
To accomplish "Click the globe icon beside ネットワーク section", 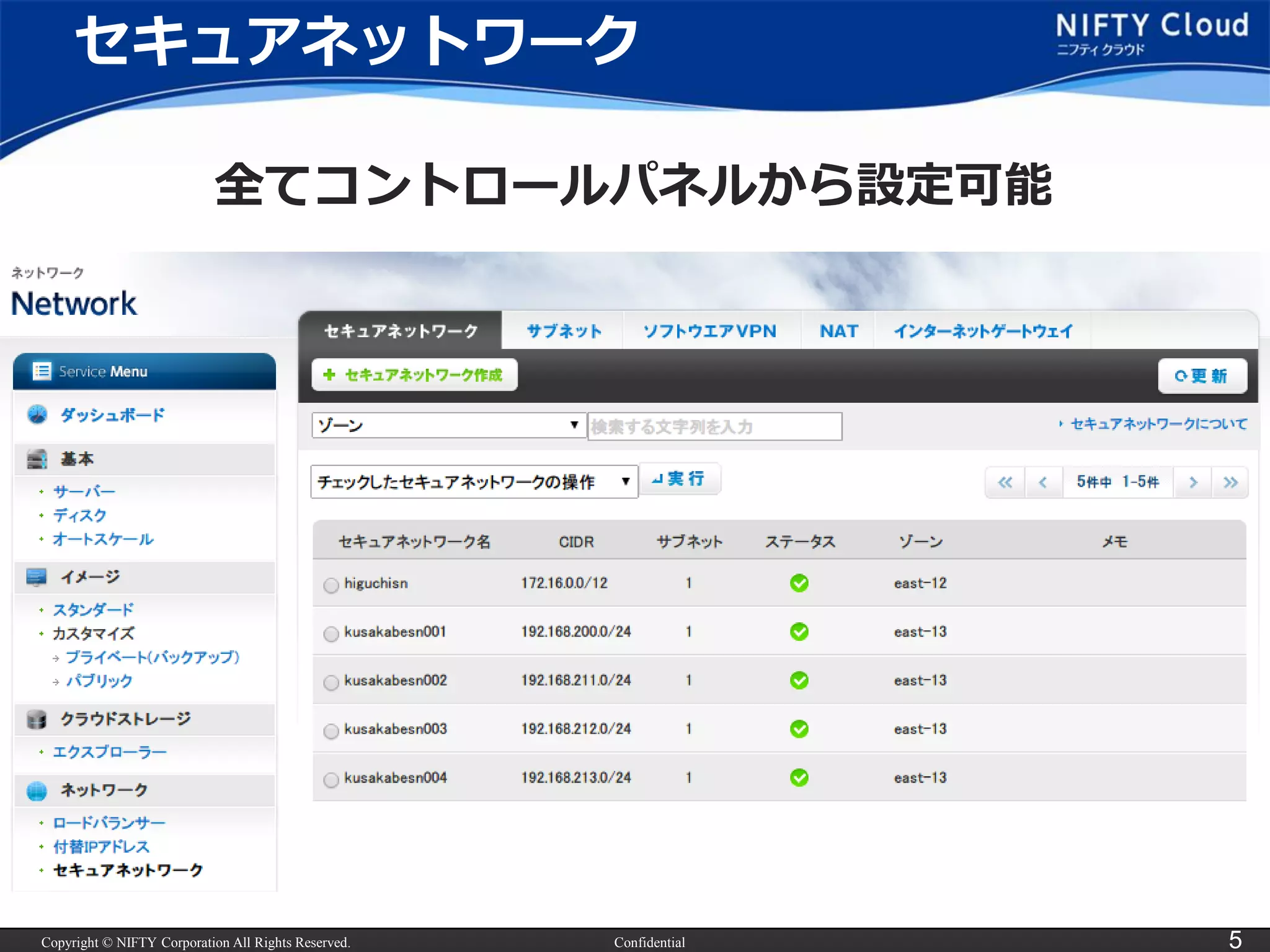I will point(37,791).
